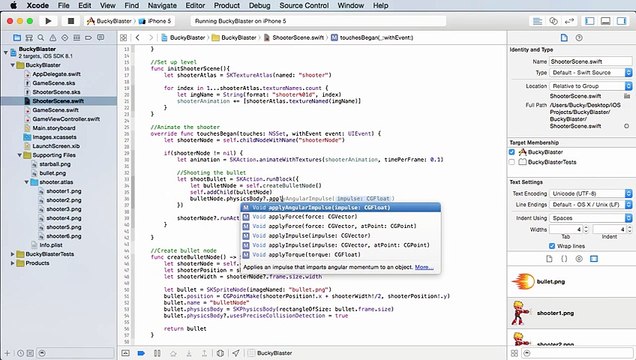Viewport: 636px width, 360px height.
Task: Choose applyImpulse(impulse: CGVector) completion
Action: [x=340, y=236]
